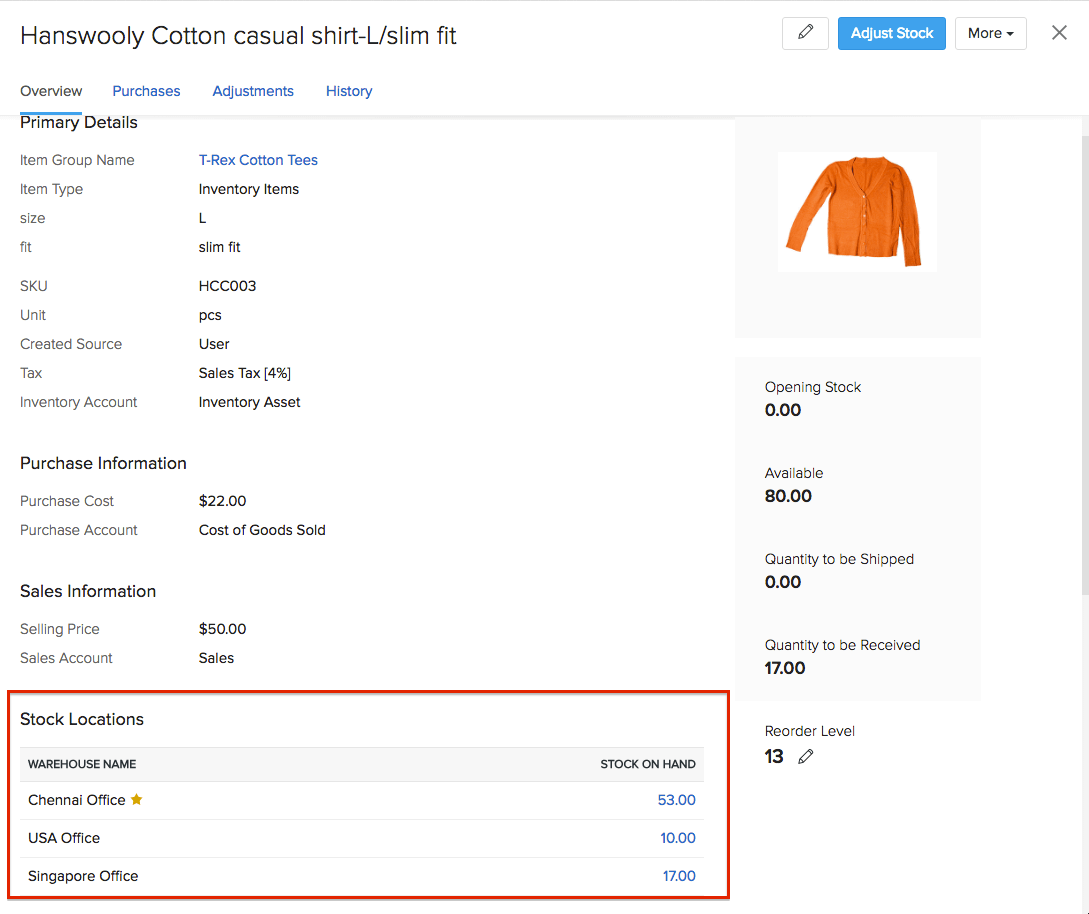Switch to the Purchases tab
1089x914 pixels.
coord(147,91)
